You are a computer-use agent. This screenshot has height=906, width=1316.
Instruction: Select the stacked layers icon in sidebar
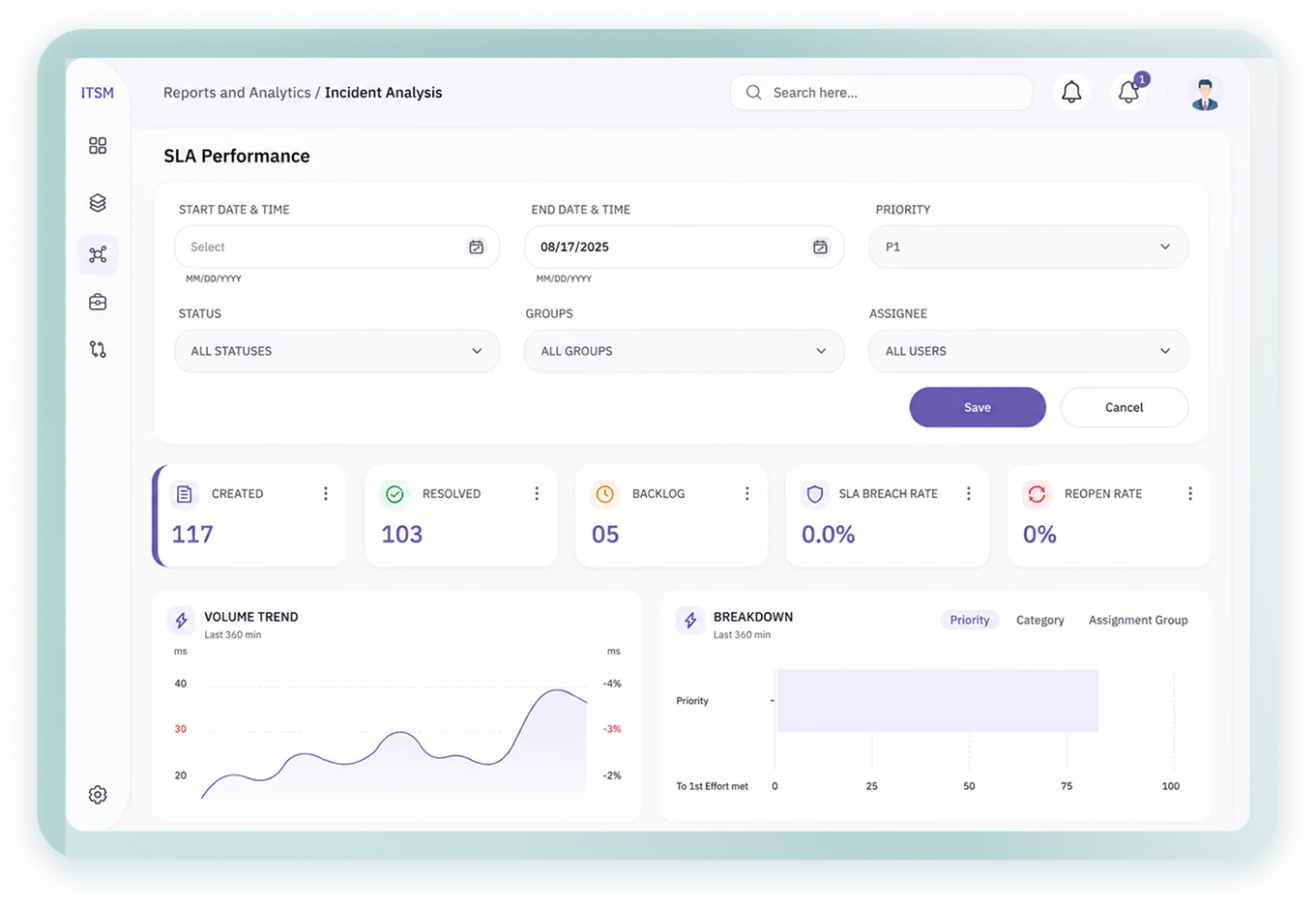[x=98, y=203]
